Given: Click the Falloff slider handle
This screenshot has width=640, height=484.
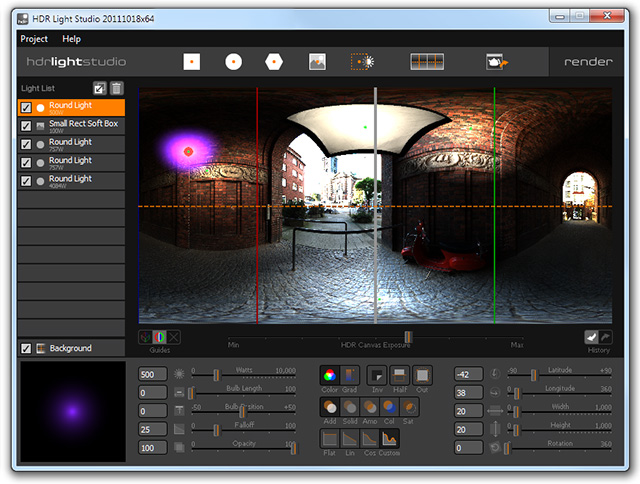Looking at the screenshot, I should pos(217,430).
